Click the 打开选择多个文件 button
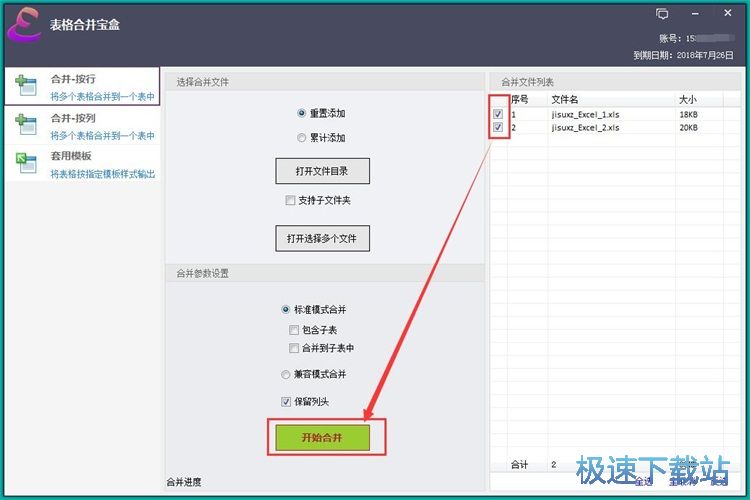Image resolution: width=750 pixels, height=500 pixels. tap(322, 238)
